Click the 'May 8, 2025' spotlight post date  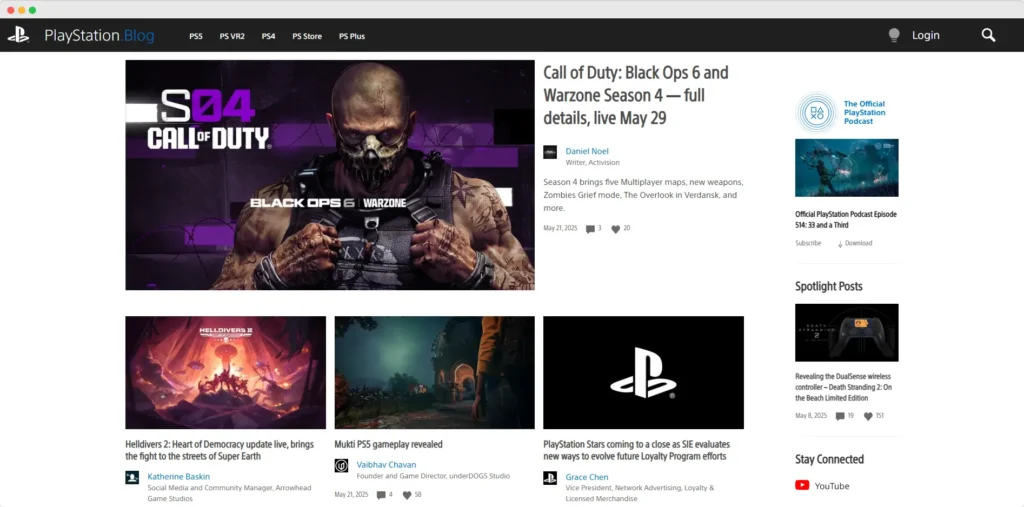(x=811, y=416)
